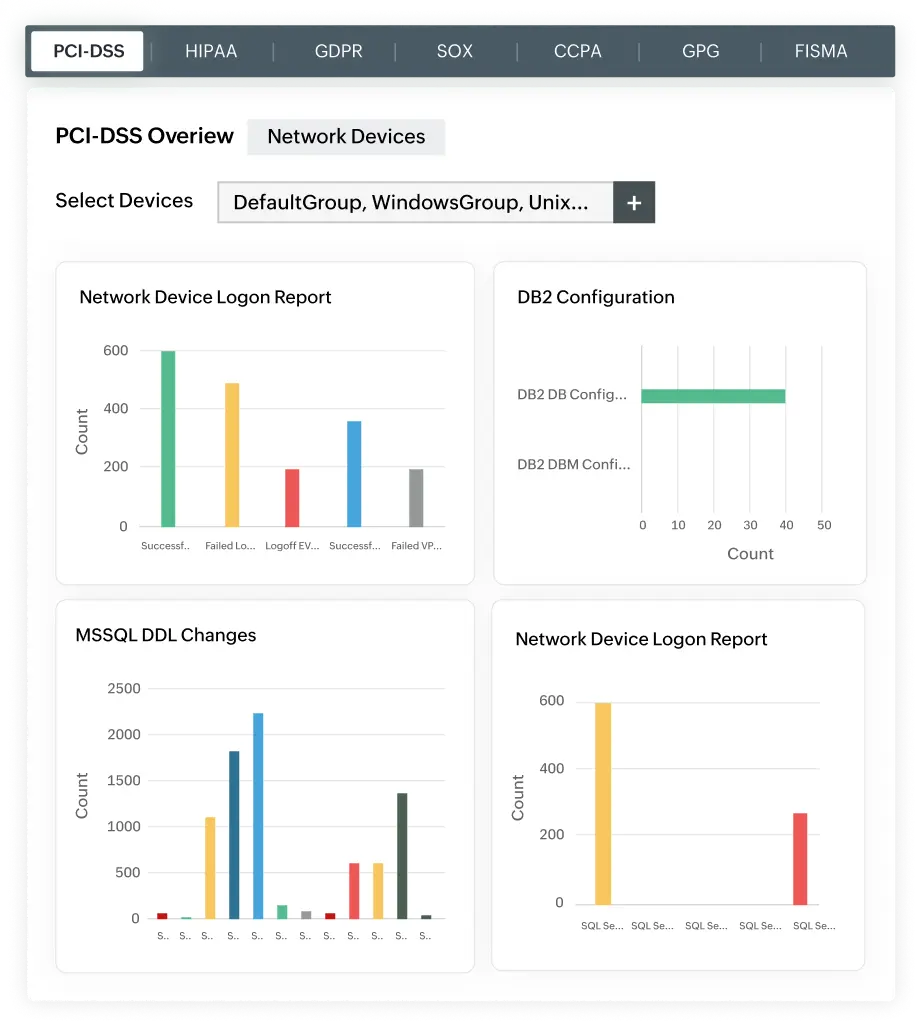Click the Network Devices button

[x=346, y=136]
